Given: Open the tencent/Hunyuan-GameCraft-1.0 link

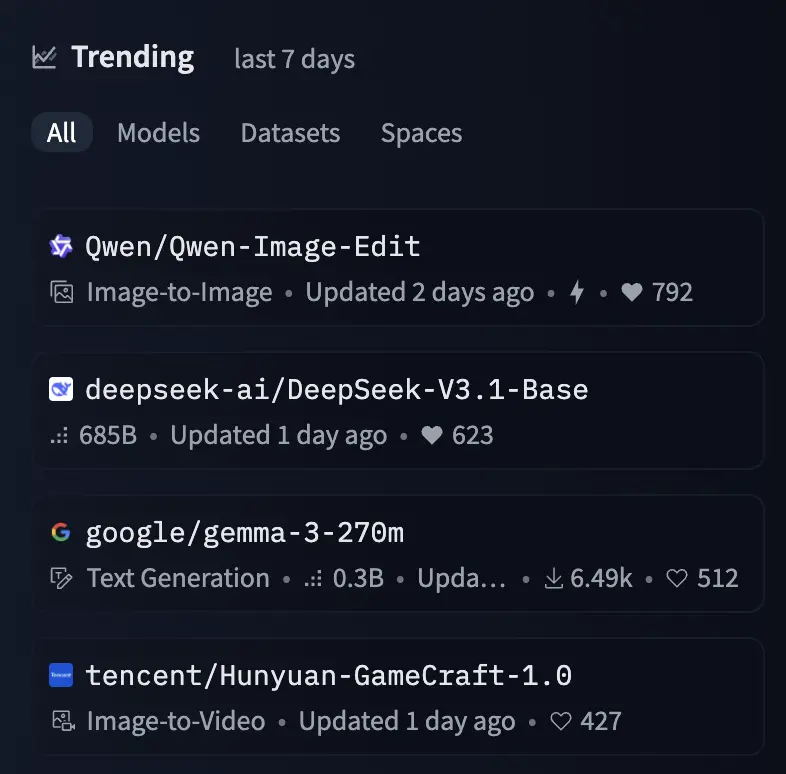Looking at the screenshot, I should pyautogui.click(x=328, y=675).
